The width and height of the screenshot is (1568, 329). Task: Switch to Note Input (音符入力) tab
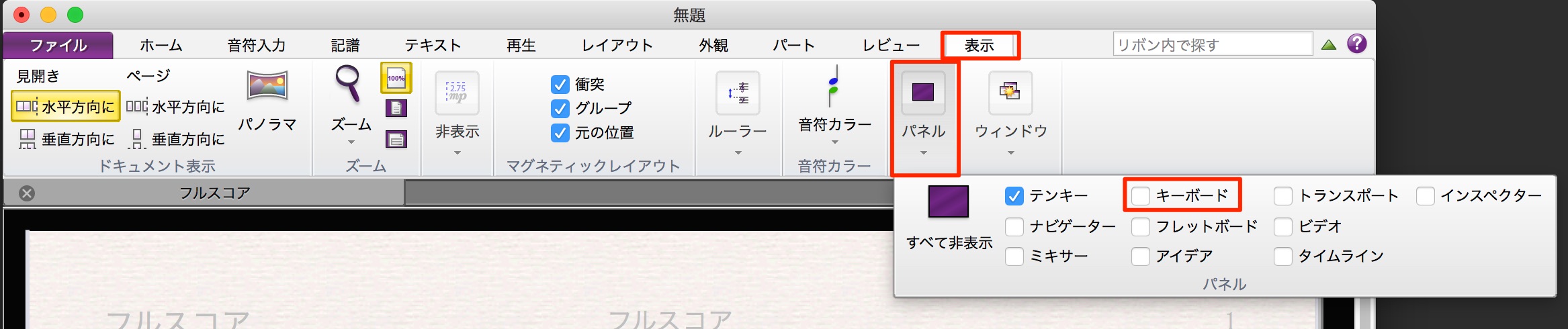click(x=257, y=45)
